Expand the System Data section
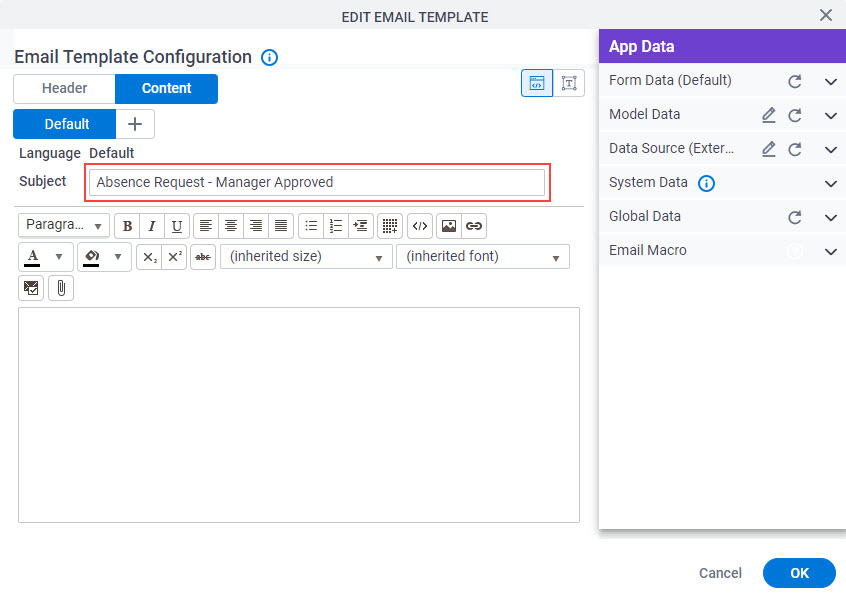846x595 pixels. 831,184
